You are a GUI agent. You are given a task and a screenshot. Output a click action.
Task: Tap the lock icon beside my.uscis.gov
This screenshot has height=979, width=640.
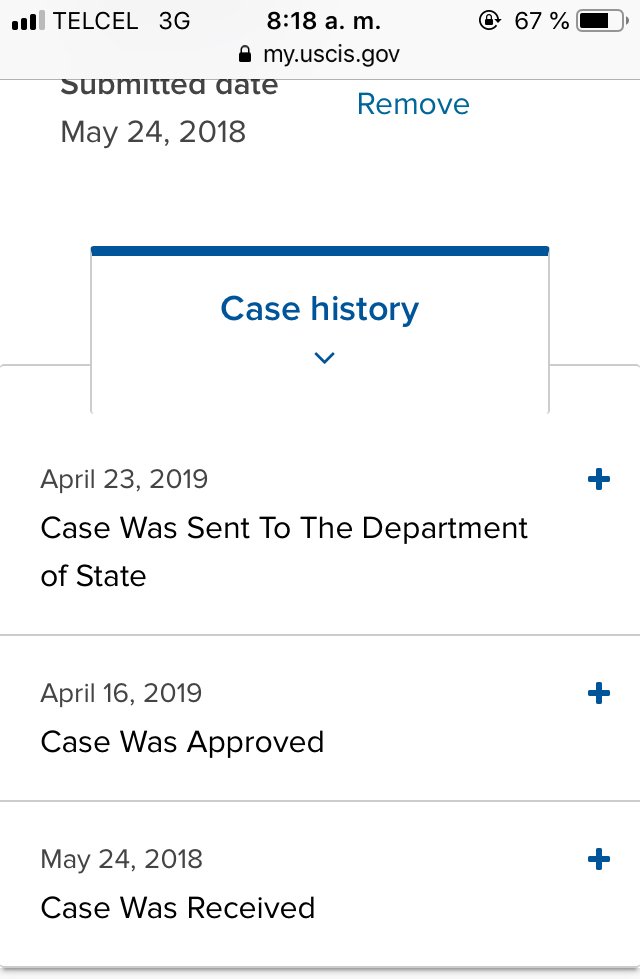pos(245,54)
